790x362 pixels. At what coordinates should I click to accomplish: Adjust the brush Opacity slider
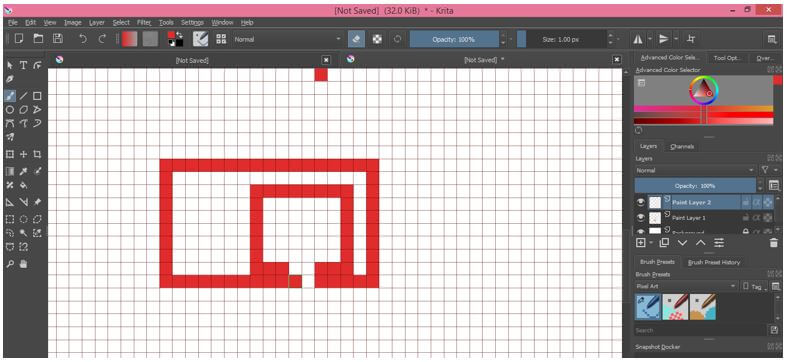[x=454, y=39]
